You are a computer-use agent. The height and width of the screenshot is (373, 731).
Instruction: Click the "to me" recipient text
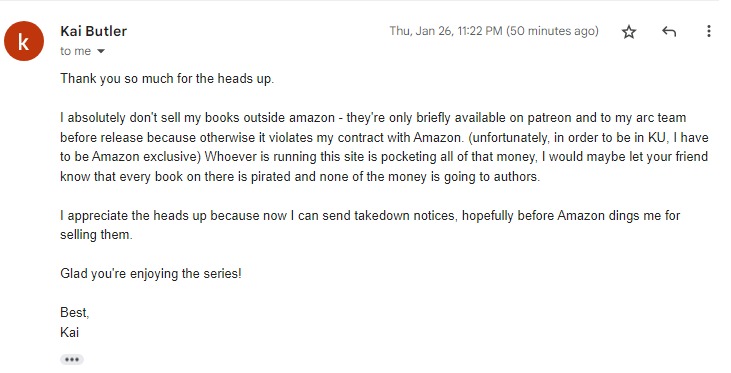76,51
